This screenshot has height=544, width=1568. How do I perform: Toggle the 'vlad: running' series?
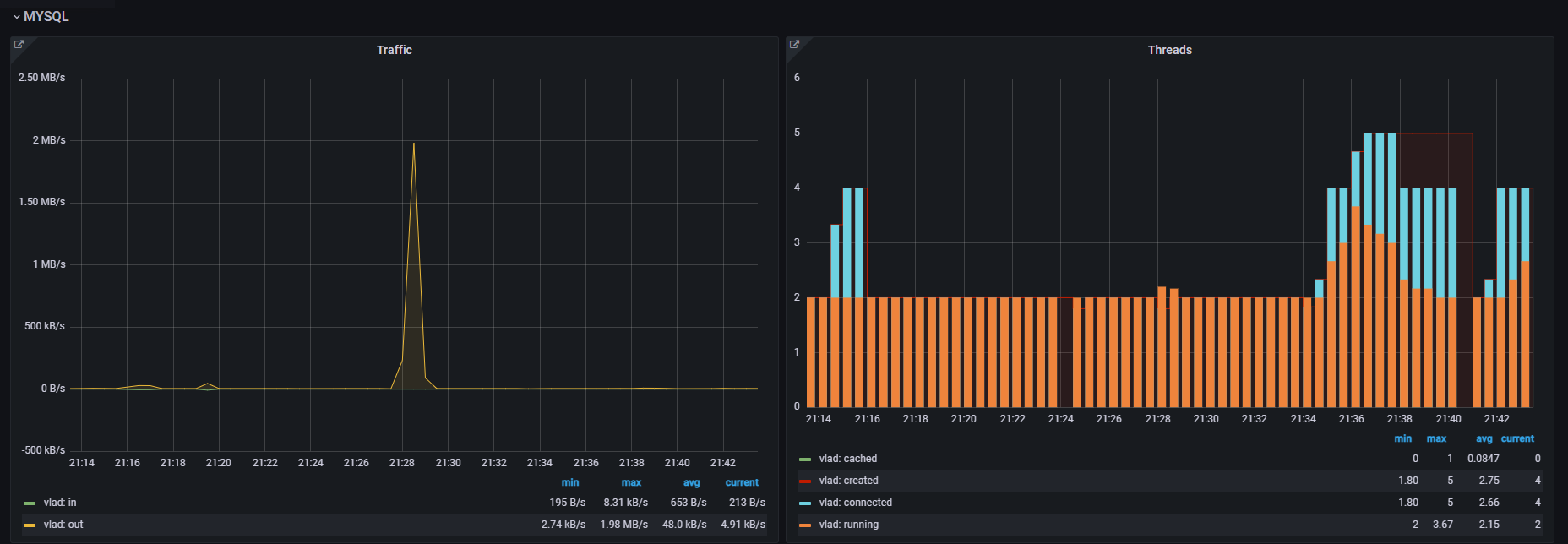pos(849,525)
